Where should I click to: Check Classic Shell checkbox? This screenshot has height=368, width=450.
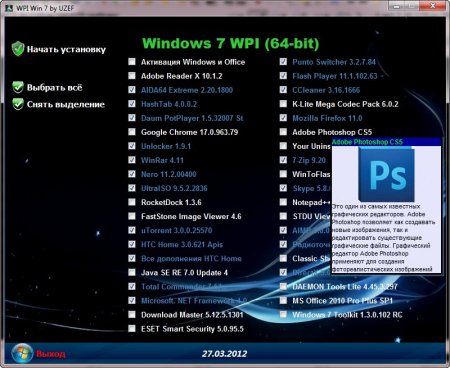283,258
